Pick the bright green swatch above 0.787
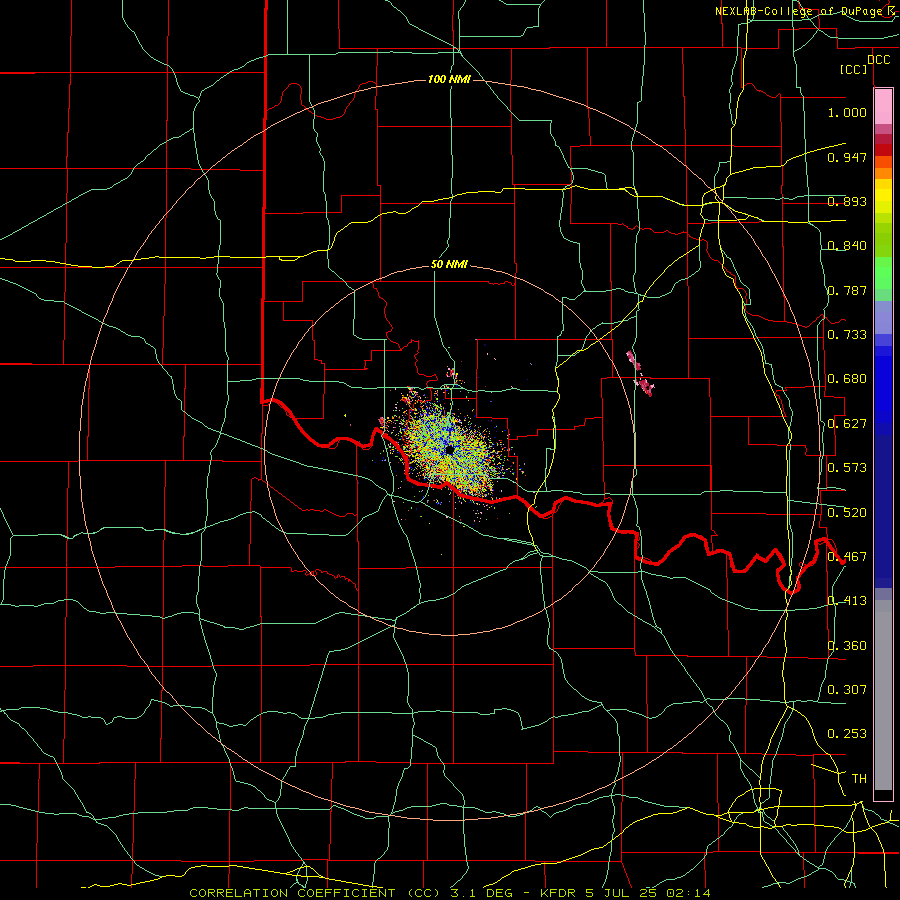 click(883, 273)
